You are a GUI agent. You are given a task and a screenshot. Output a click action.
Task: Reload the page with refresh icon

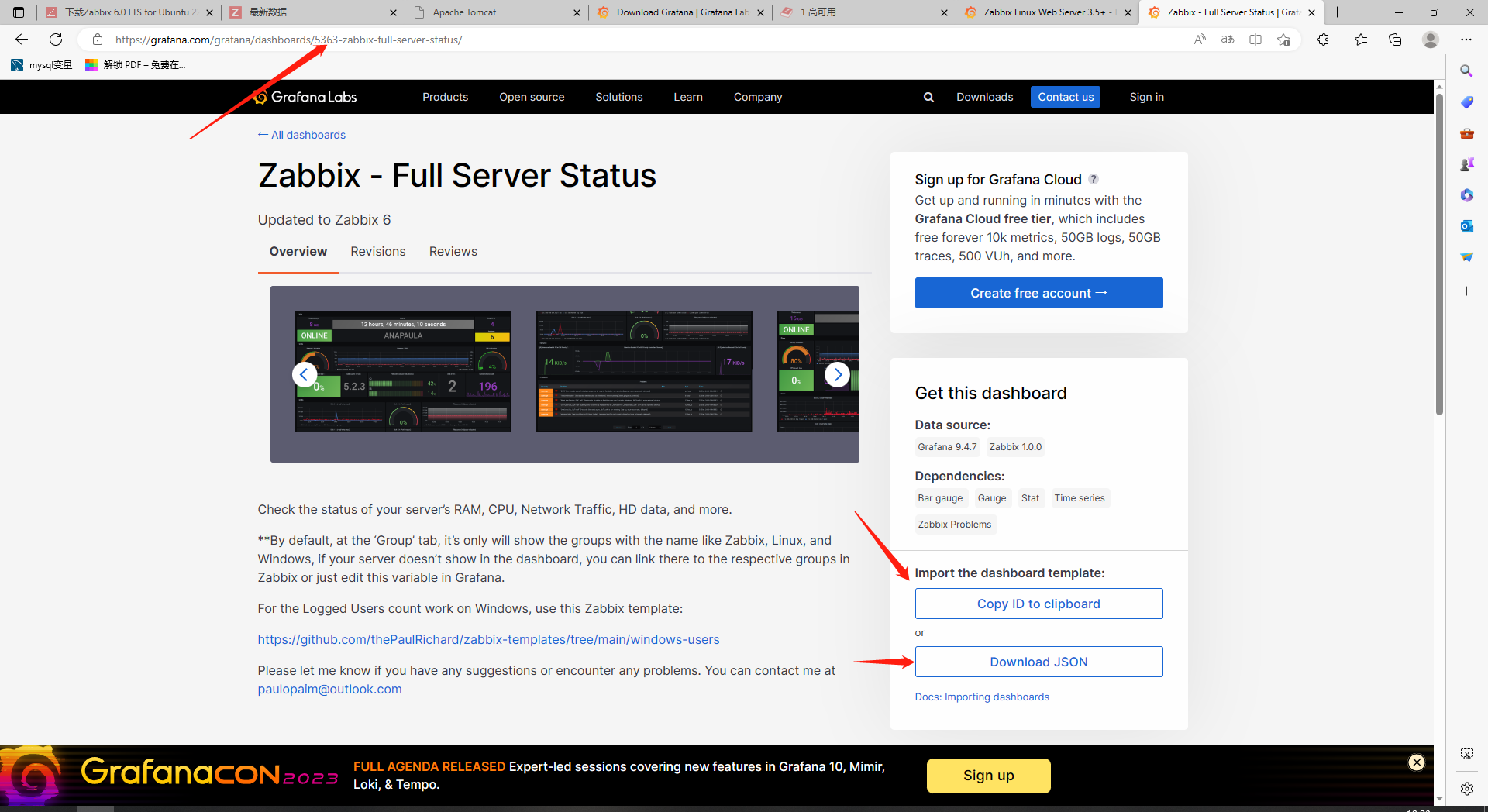pyautogui.click(x=56, y=40)
